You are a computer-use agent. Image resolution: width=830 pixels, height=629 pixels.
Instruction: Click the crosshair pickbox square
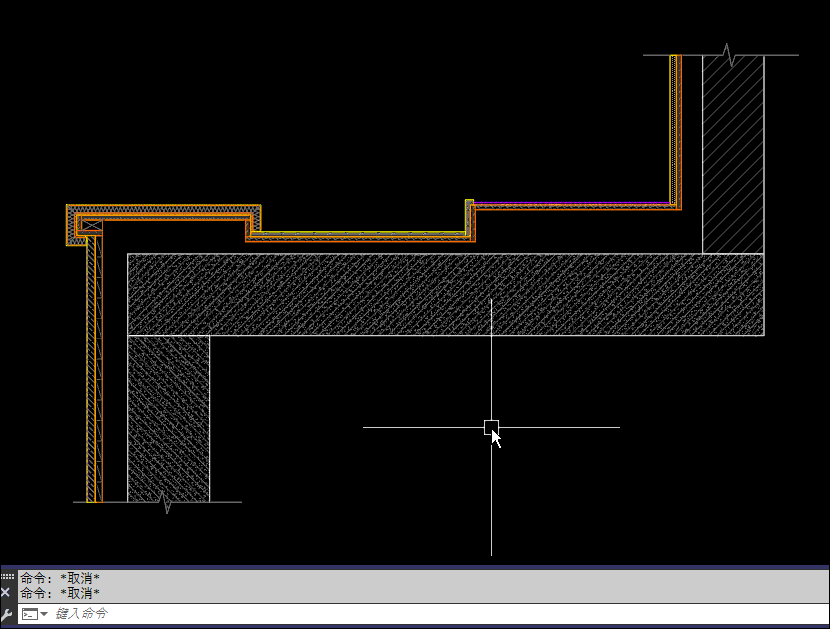point(491,427)
